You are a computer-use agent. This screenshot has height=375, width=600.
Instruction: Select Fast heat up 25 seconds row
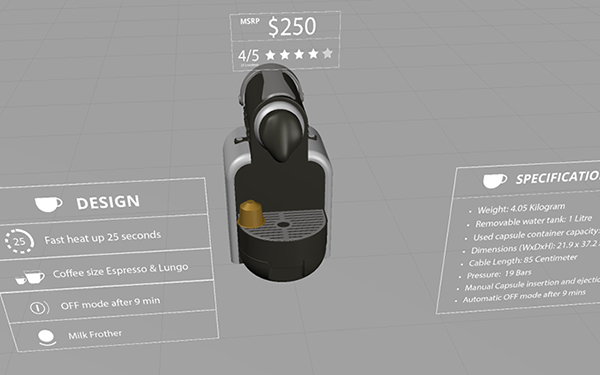coord(104,237)
